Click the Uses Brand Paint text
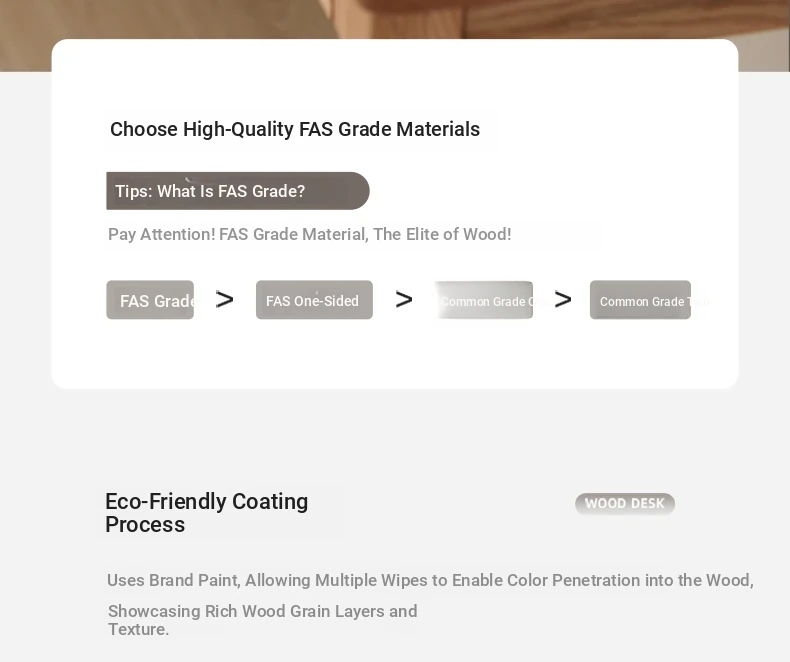The width and height of the screenshot is (790, 662). pyautogui.click(x=173, y=580)
